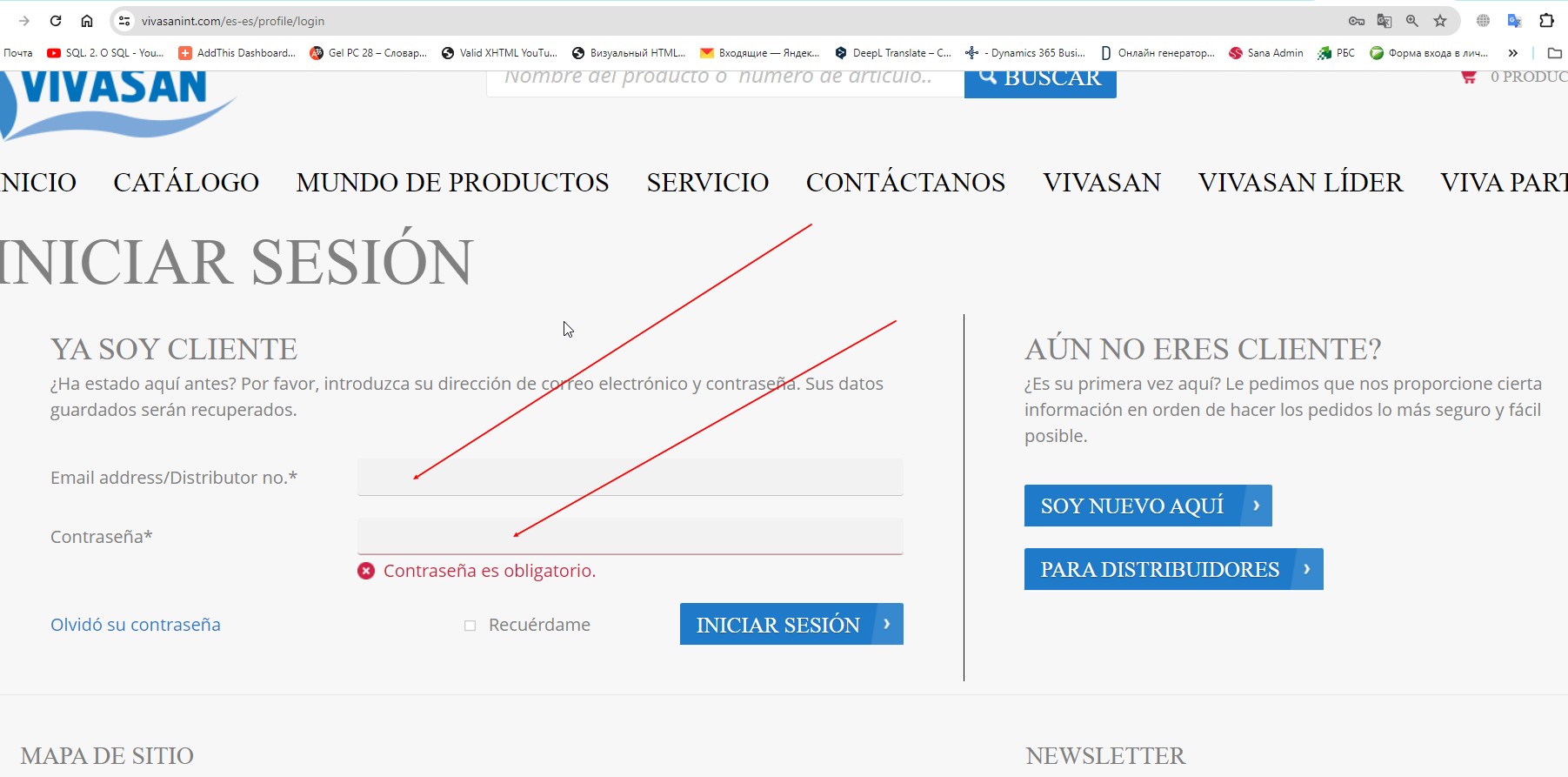Viewport: 1568px width, 777px height.
Task: Open the CATÁLOGO menu item
Action: 186,182
